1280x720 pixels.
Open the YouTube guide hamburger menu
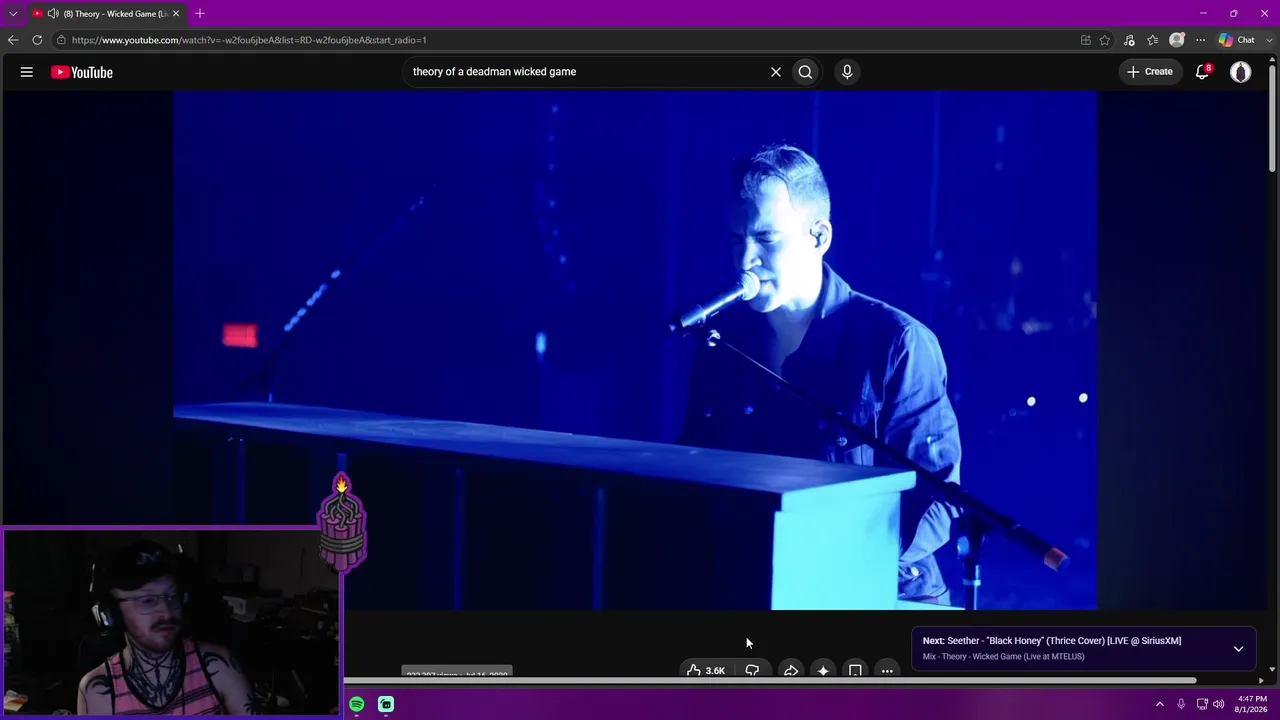(27, 72)
